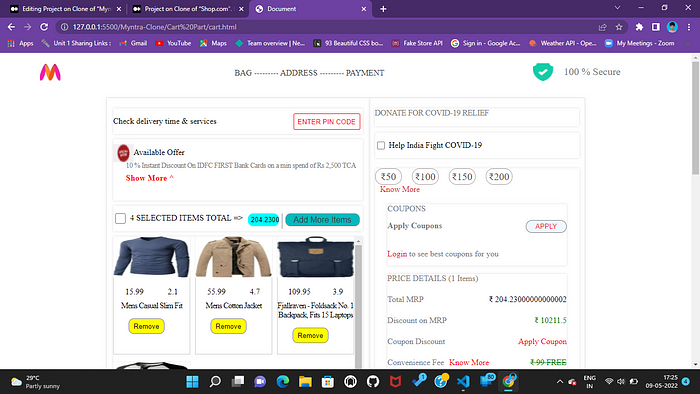Bookmark this page with the star icon
The width and height of the screenshot is (700, 394).
(619, 27)
